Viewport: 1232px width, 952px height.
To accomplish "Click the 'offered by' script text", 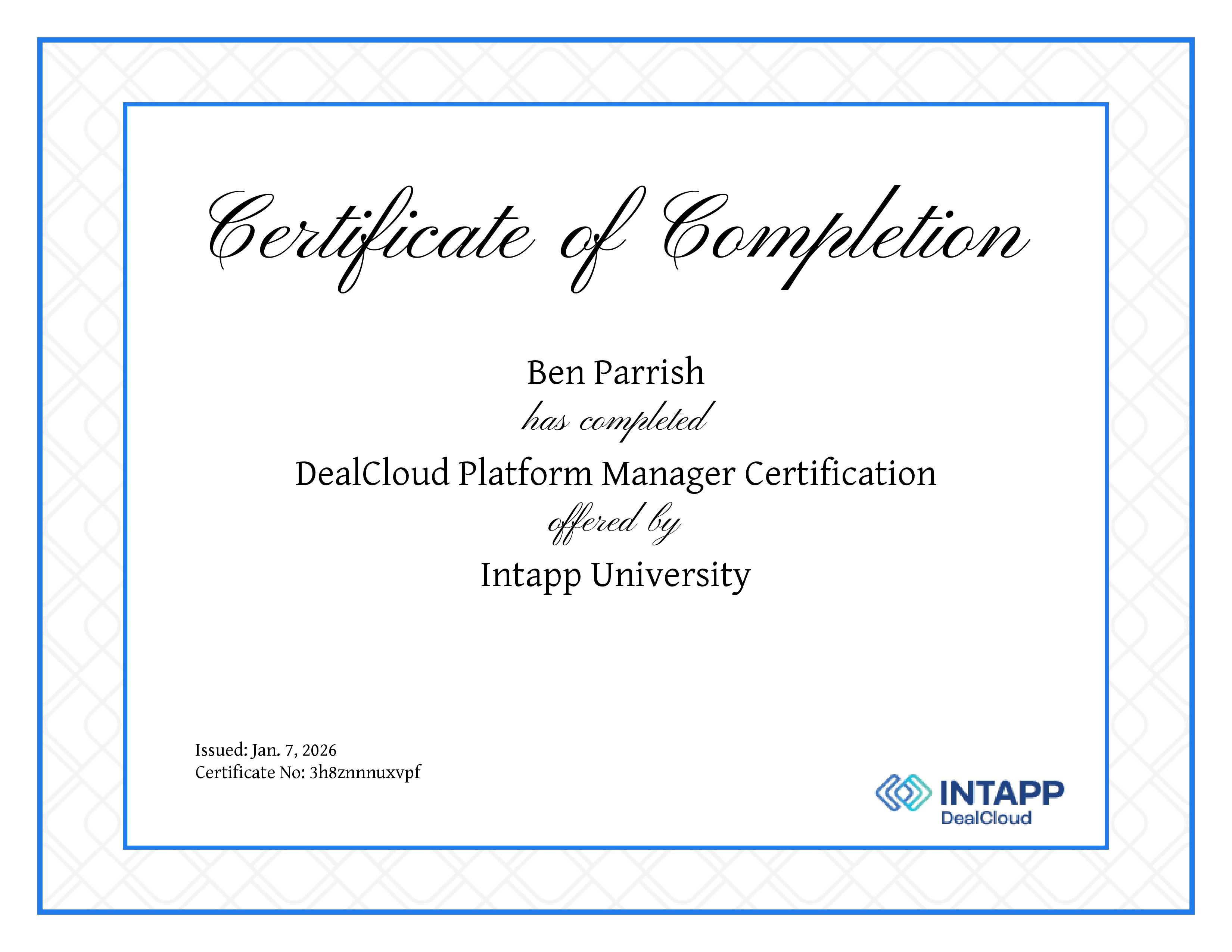I will click(614, 524).
